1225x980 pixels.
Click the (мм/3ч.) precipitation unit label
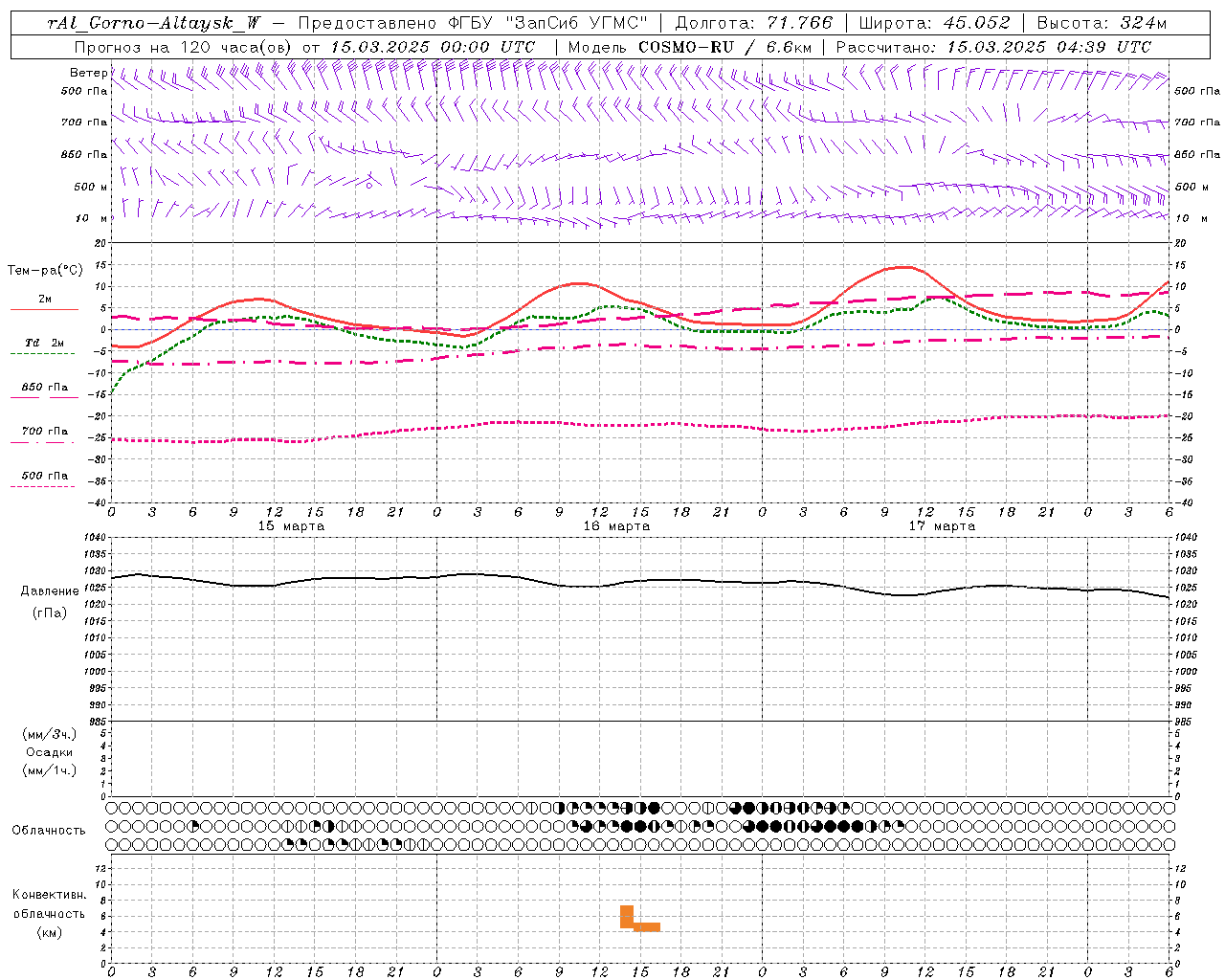click(x=50, y=734)
